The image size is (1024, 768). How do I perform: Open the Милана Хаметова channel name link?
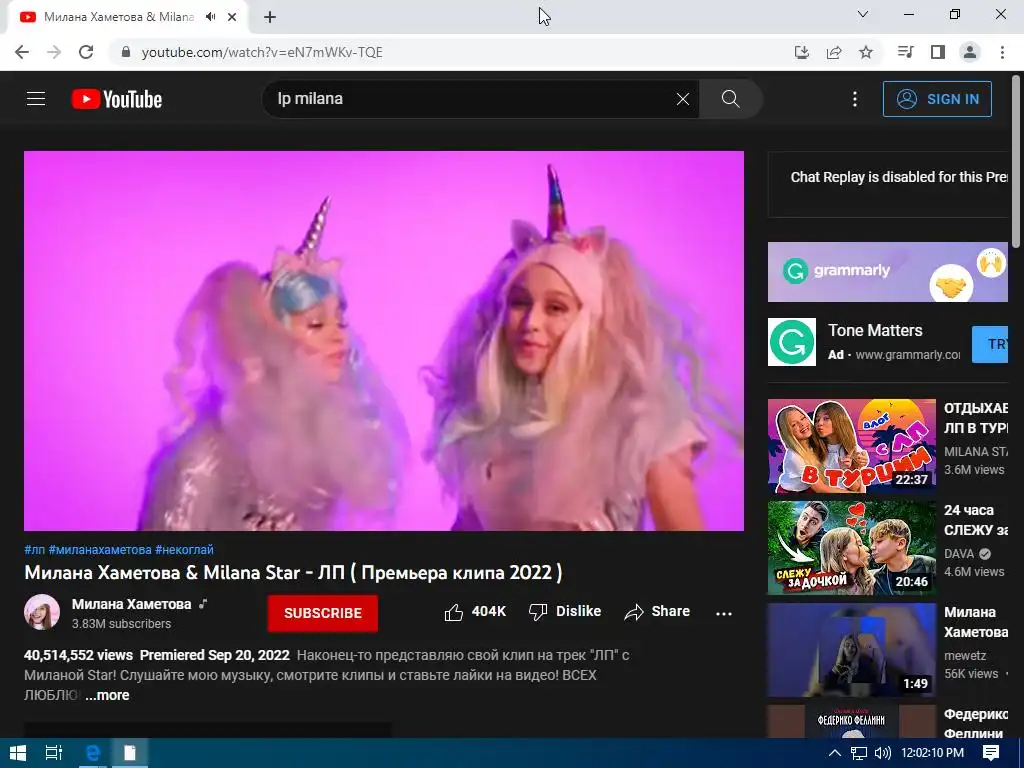[131, 604]
